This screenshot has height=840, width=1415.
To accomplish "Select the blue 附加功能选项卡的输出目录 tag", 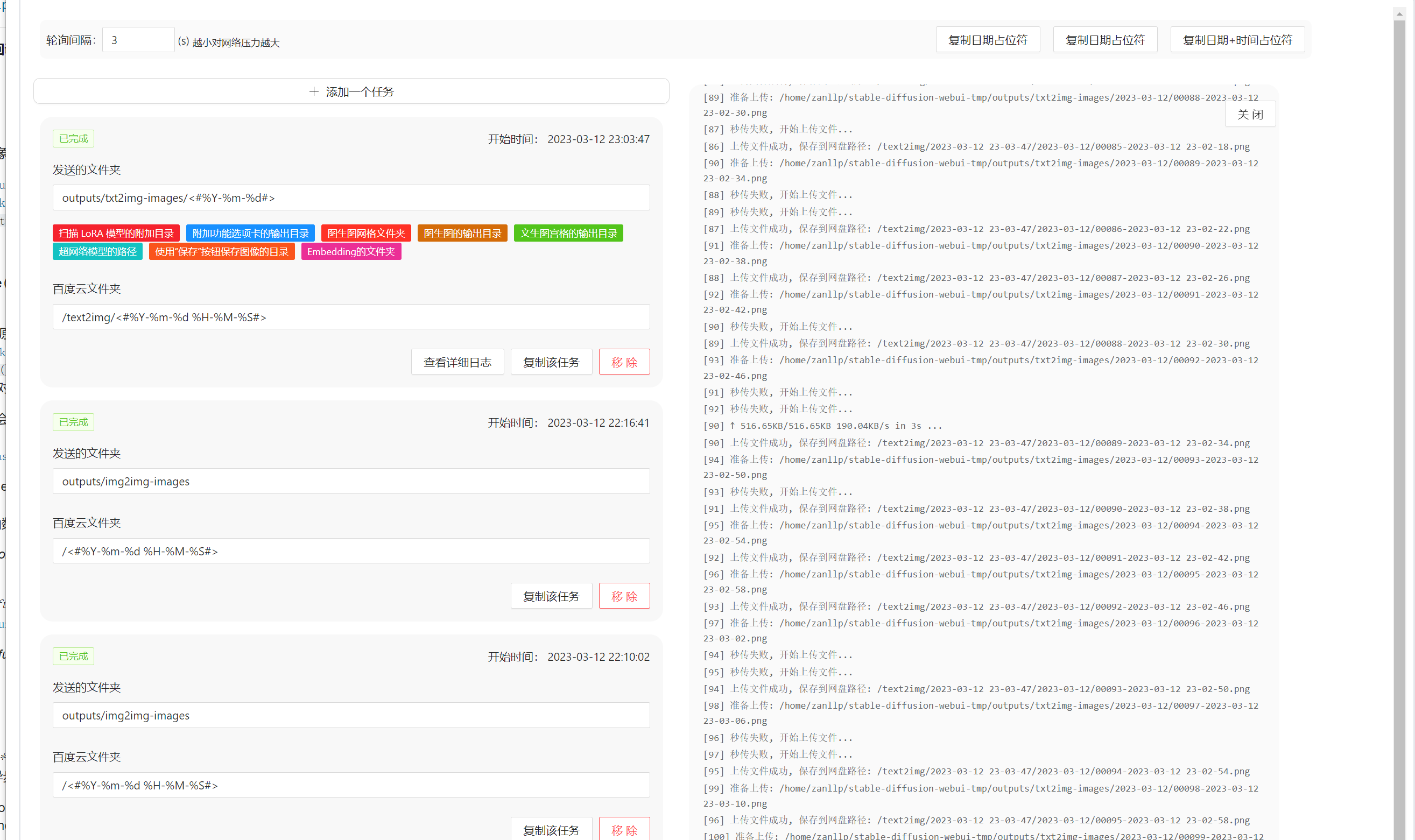I will [x=250, y=233].
